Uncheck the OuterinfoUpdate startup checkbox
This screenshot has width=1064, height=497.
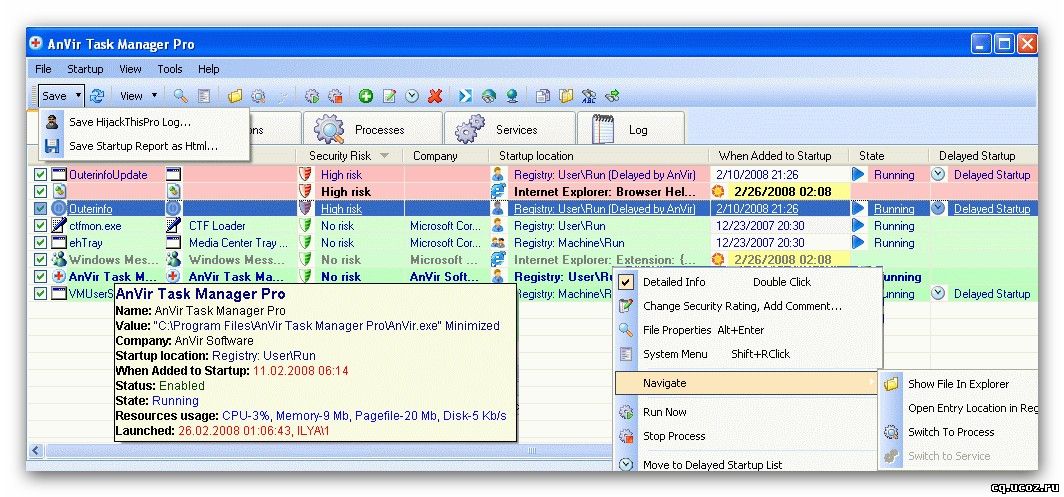(x=41, y=174)
